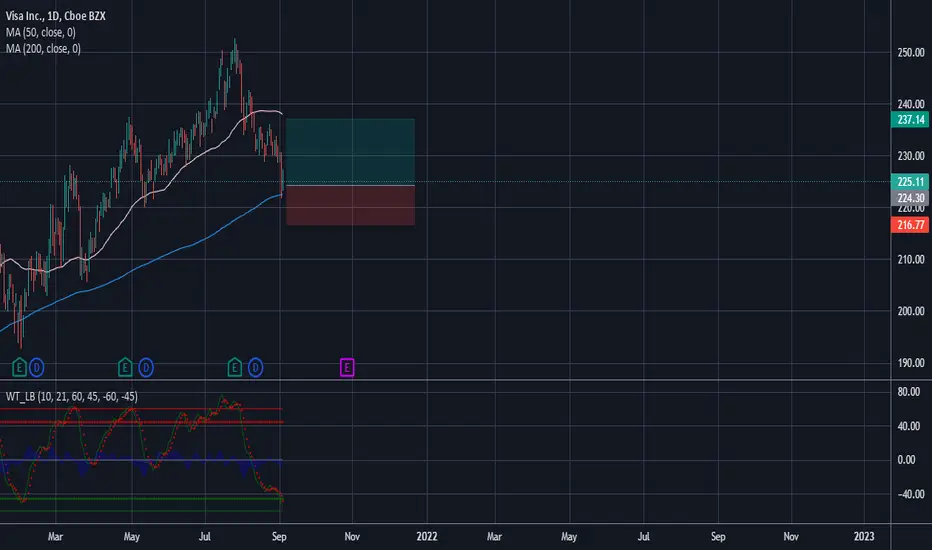Click the 200.00 price axis label
The height and width of the screenshot is (550, 932).
click(911, 311)
